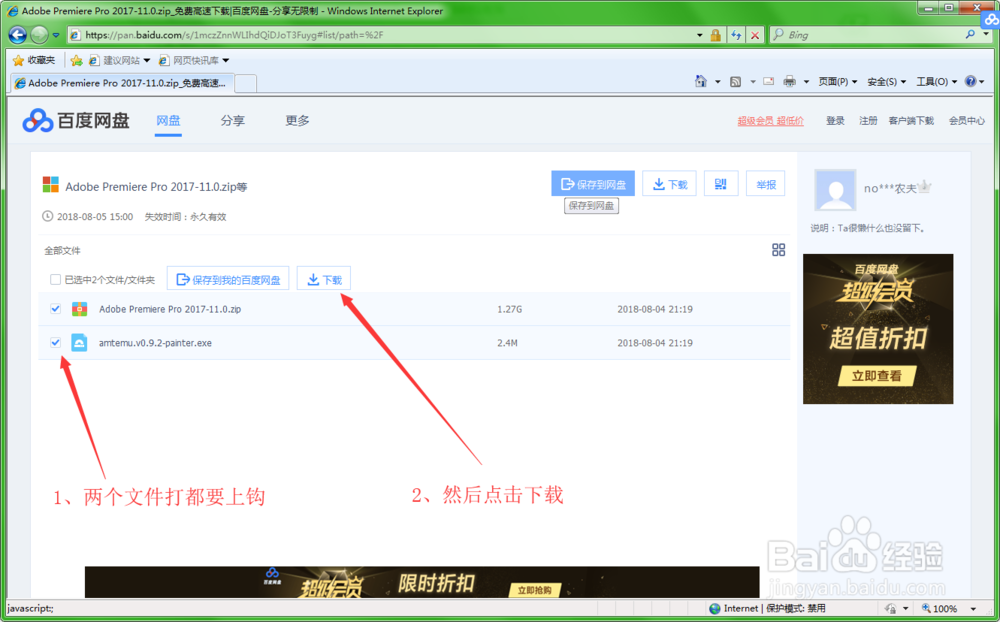Open recent pages dropdown beside forward button
Screen dimensions: 1000x622
(56, 35)
